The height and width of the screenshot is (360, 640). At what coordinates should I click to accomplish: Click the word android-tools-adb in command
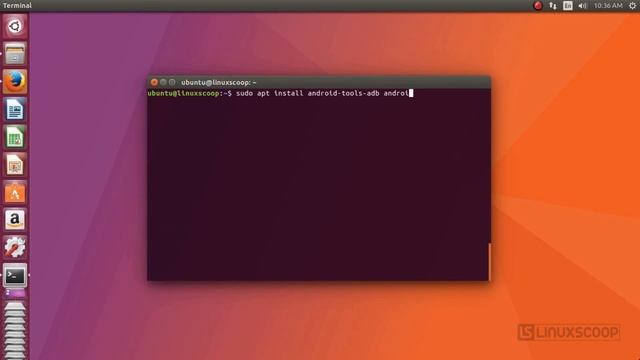point(343,93)
